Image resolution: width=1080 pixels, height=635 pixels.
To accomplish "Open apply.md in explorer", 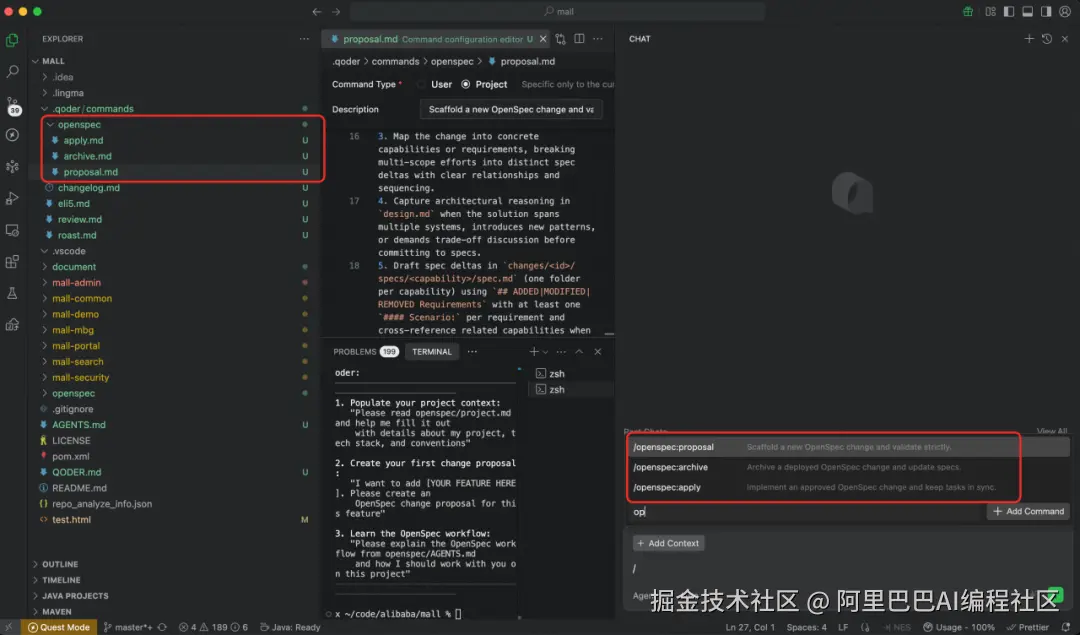I will point(83,140).
